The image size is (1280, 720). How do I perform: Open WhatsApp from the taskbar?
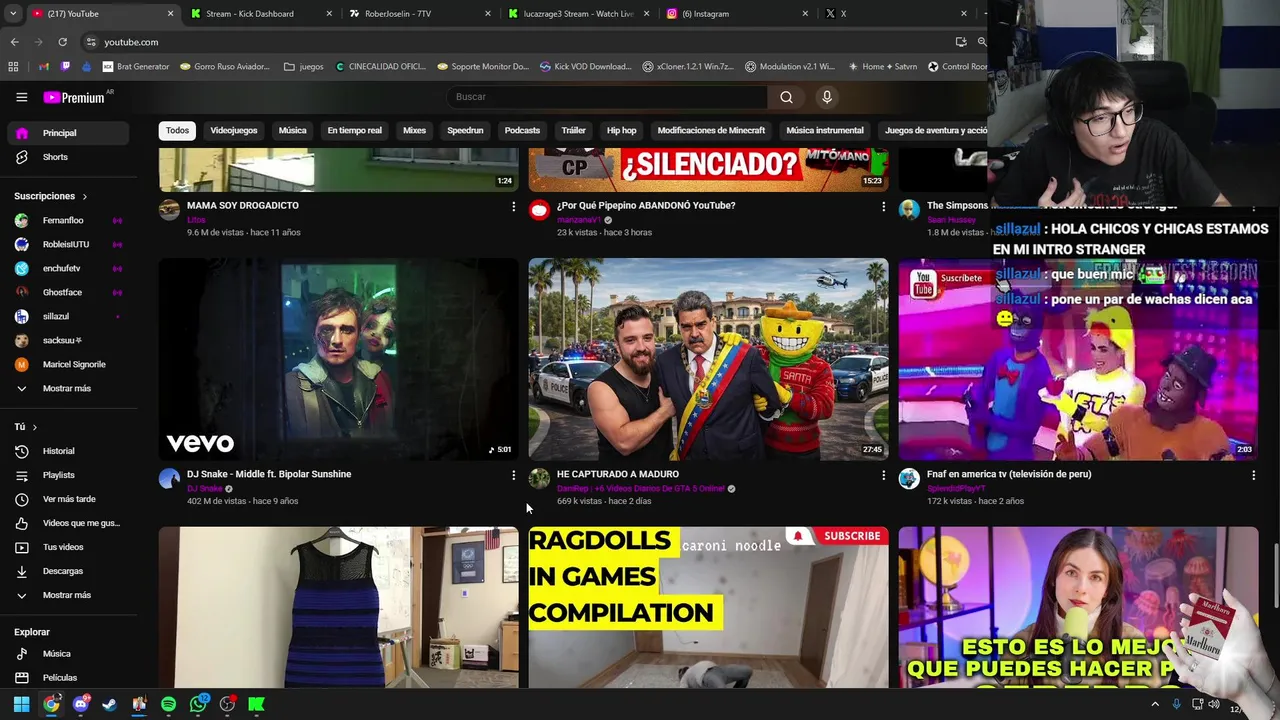(x=198, y=704)
